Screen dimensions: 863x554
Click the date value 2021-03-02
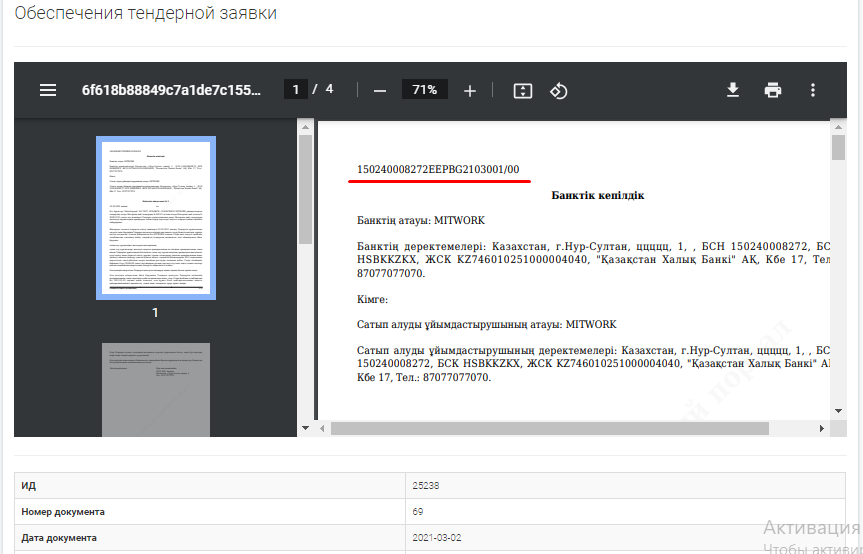pos(437,538)
